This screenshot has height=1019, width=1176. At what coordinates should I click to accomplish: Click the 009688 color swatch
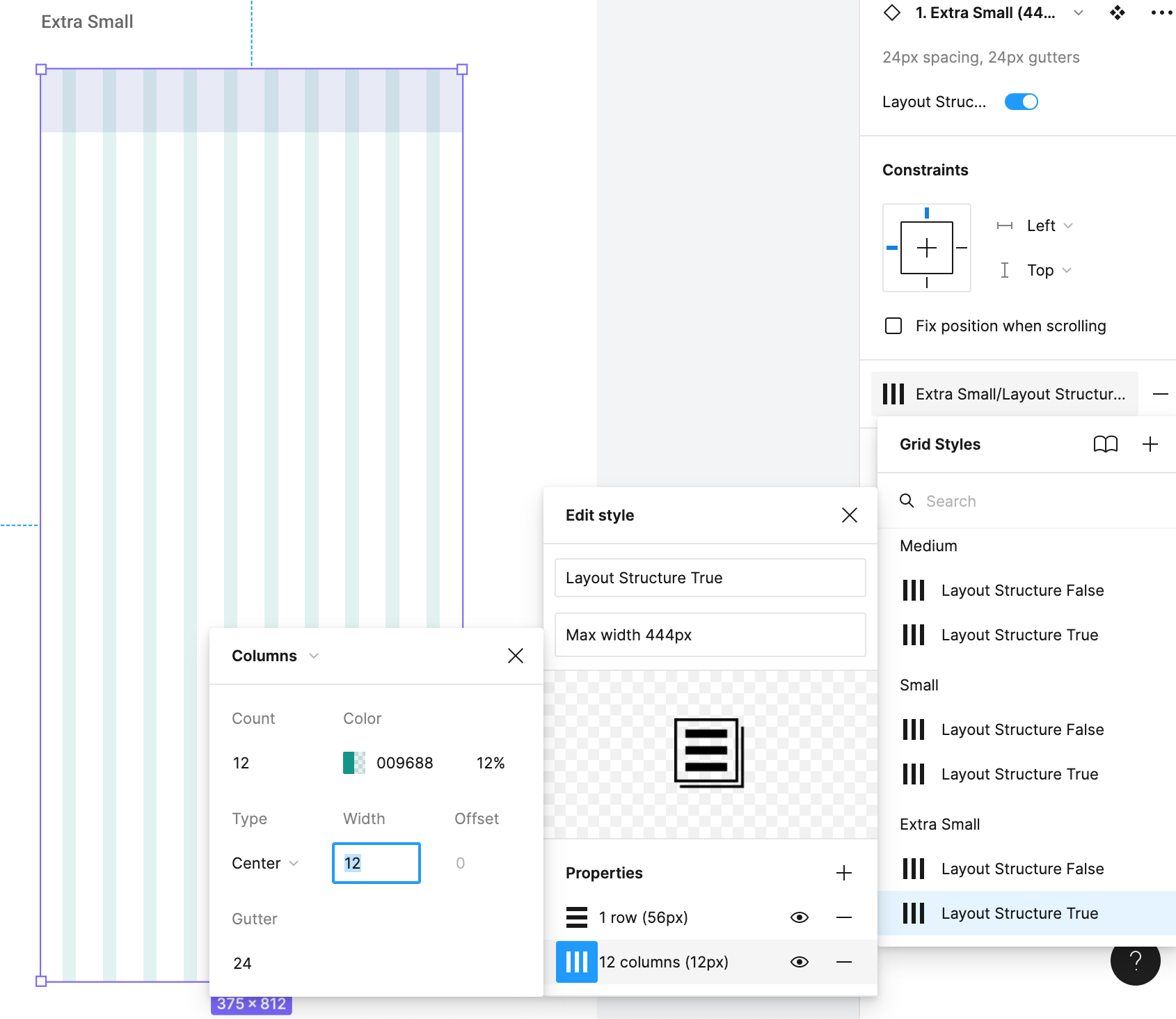pyautogui.click(x=354, y=762)
